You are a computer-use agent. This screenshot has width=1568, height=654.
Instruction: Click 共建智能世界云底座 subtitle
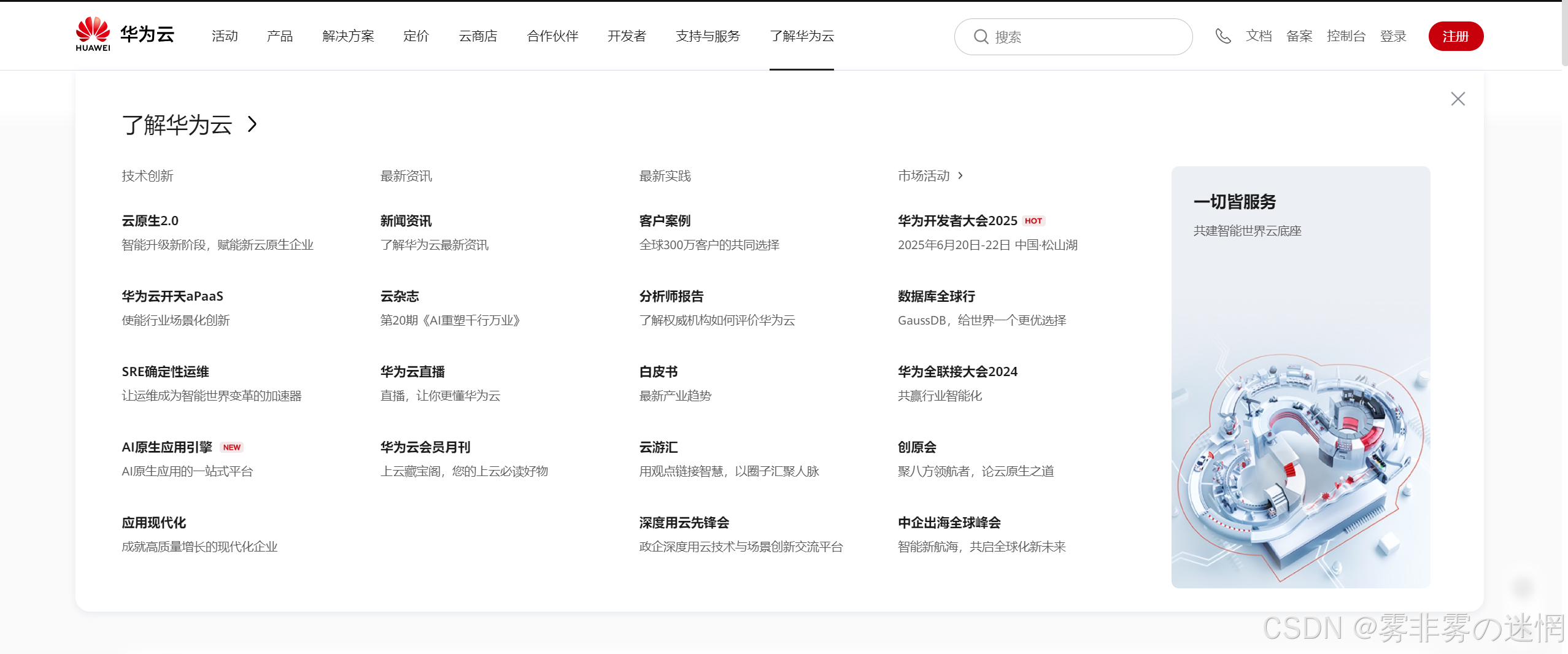[x=1247, y=231]
